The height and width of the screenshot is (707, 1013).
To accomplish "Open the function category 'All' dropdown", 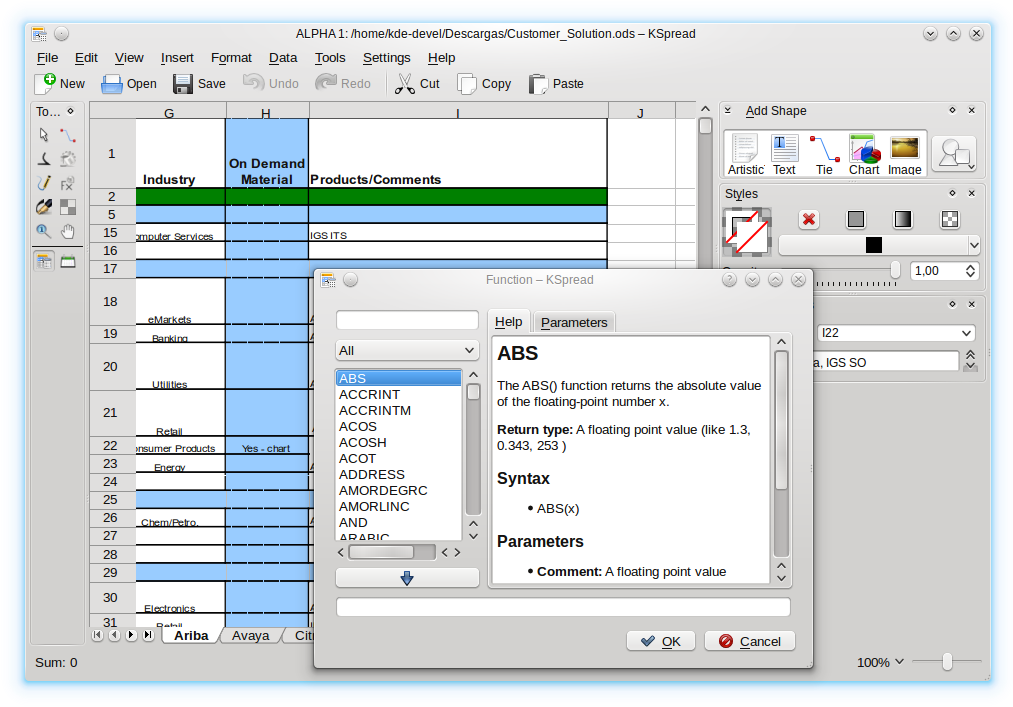I will coord(407,350).
